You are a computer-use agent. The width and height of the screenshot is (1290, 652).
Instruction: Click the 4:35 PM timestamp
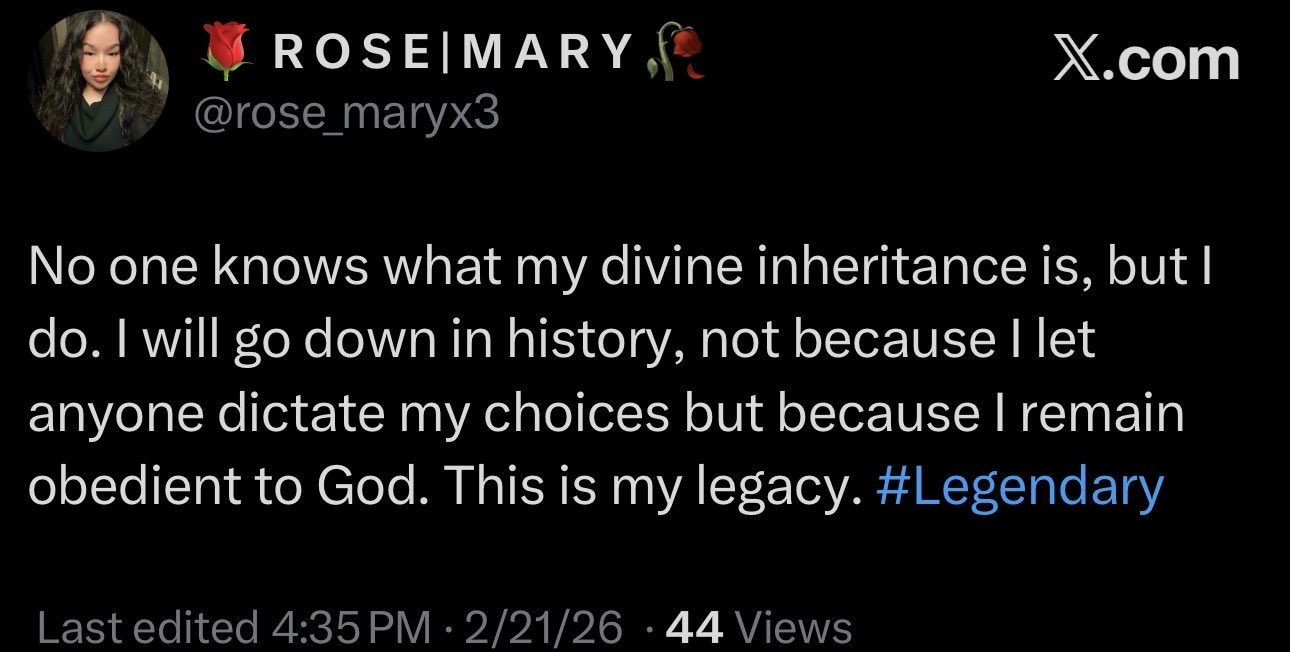click(349, 628)
